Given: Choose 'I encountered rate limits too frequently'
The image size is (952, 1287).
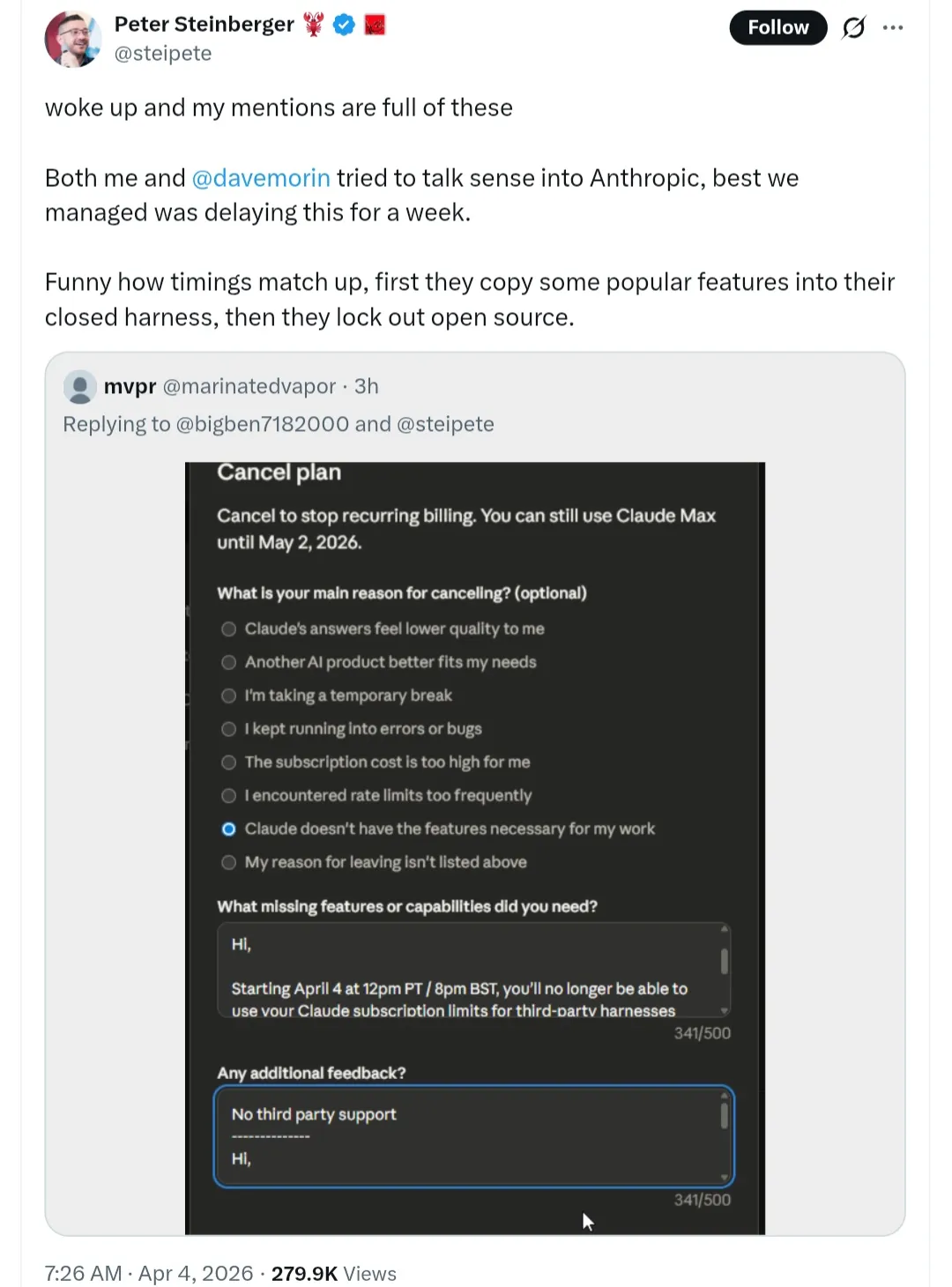Looking at the screenshot, I should click(229, 796).
